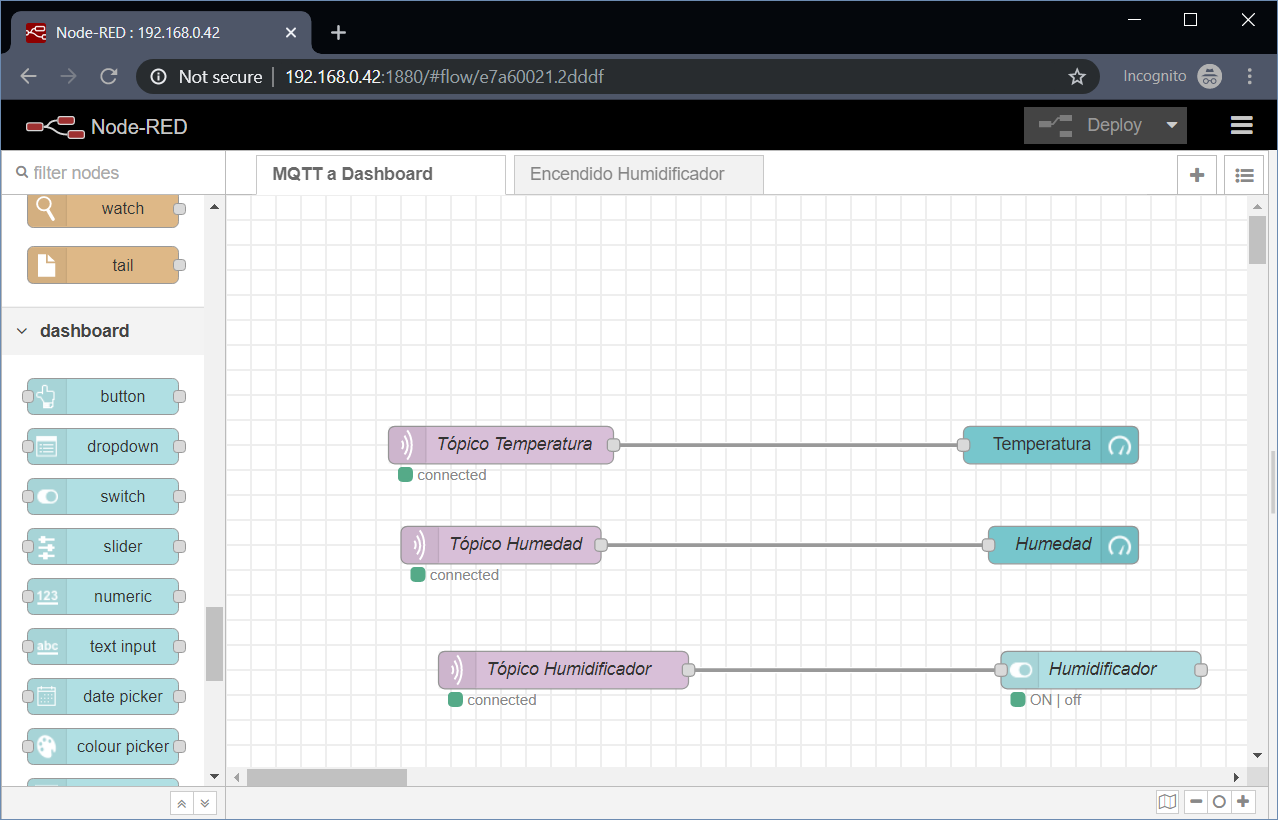Viewport: 1278px width, 820px height.
Task: Click the palette scroll up arrow
Action: pyautogui.click(x=214, y=207)
